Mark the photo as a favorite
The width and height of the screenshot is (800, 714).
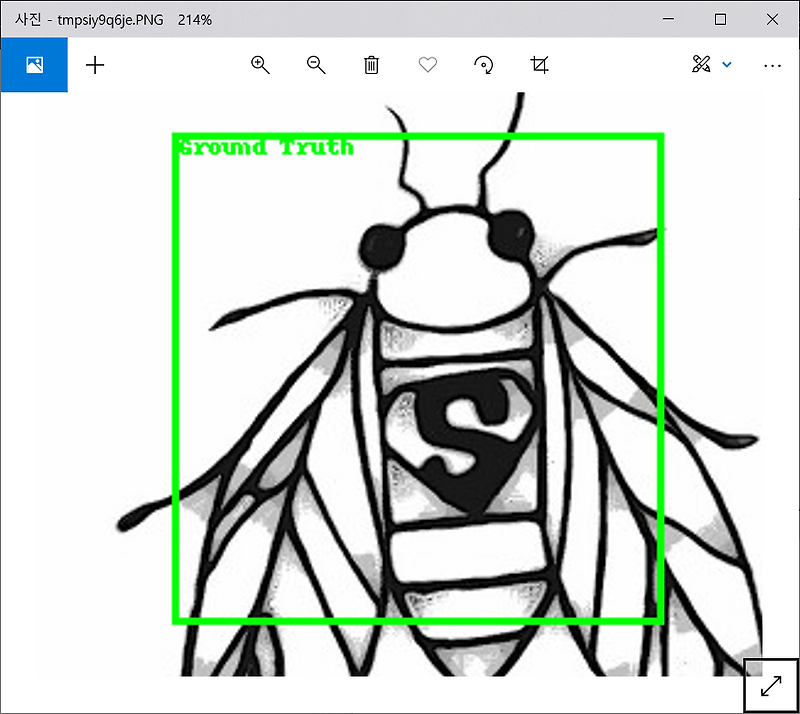427,65
